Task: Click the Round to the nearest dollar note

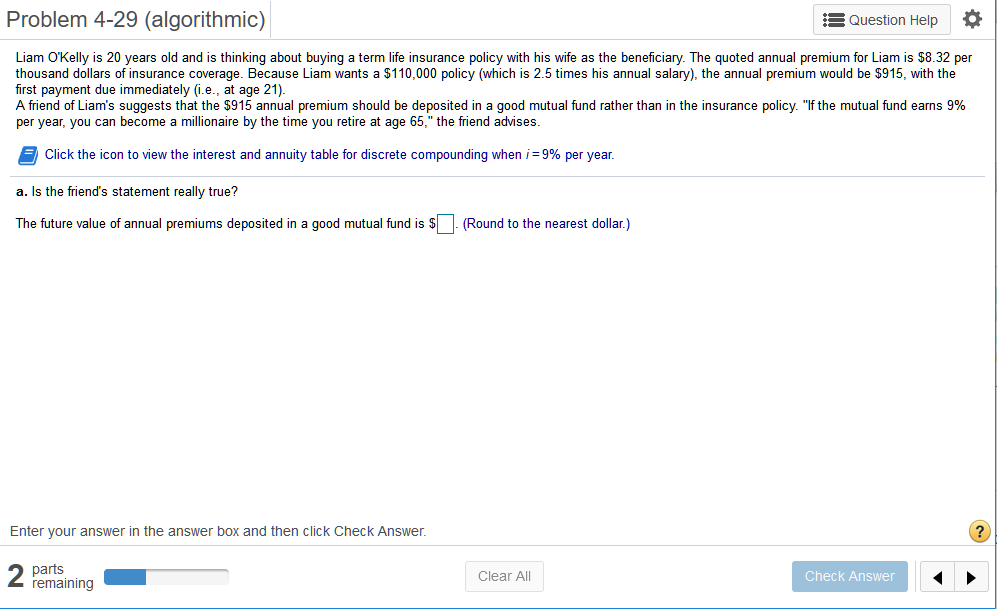Action: click(544, 223)
